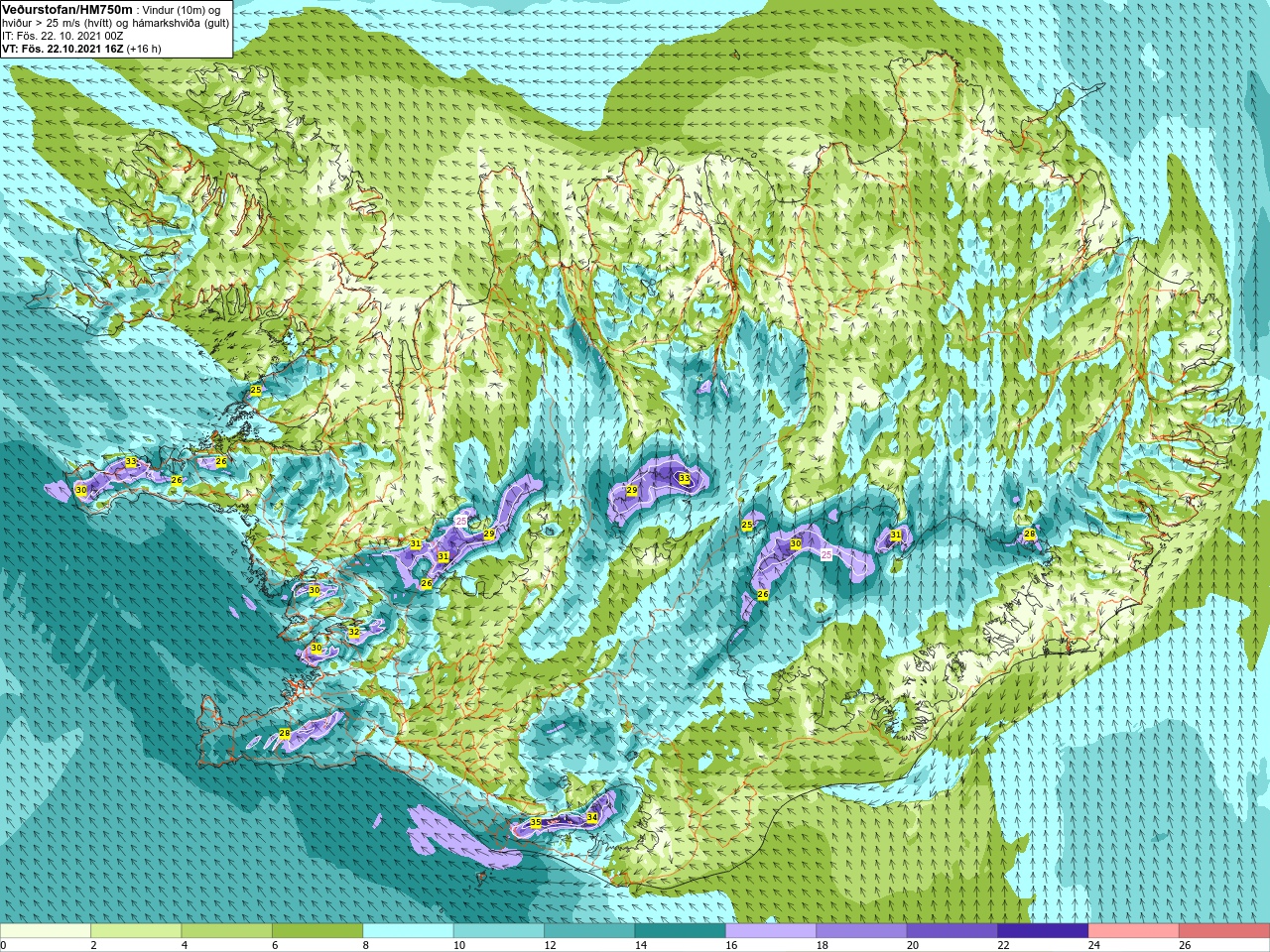This screenshot has height=952, width=1270.
Task: Click the legend scale number "12"
Action: [550, 946]
